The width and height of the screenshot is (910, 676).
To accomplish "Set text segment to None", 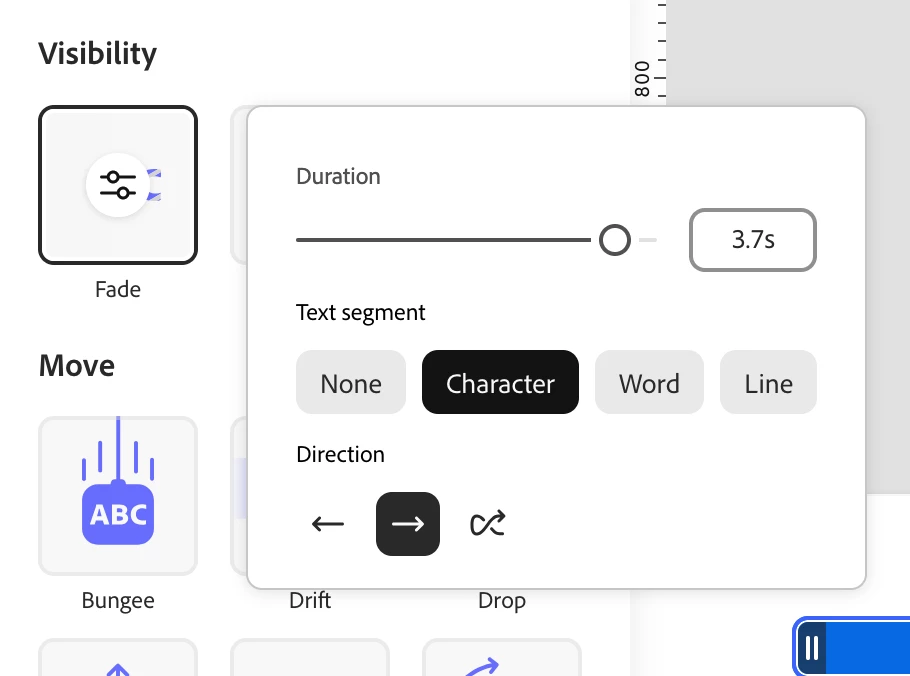I will (x=351, y=383).
